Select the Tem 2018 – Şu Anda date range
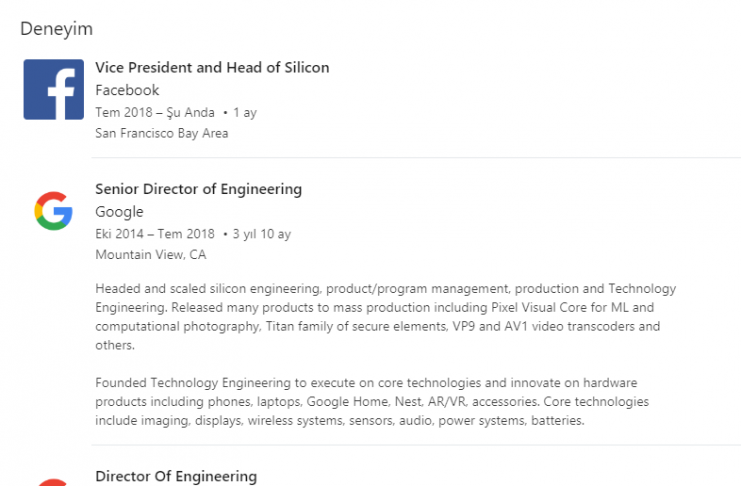741x486 pixels. pyautogui.click(x=155, y=113)
